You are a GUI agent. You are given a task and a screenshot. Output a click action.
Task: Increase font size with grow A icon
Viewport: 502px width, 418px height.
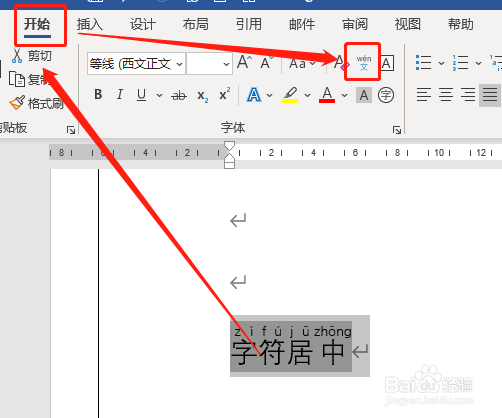coord(244,62)
